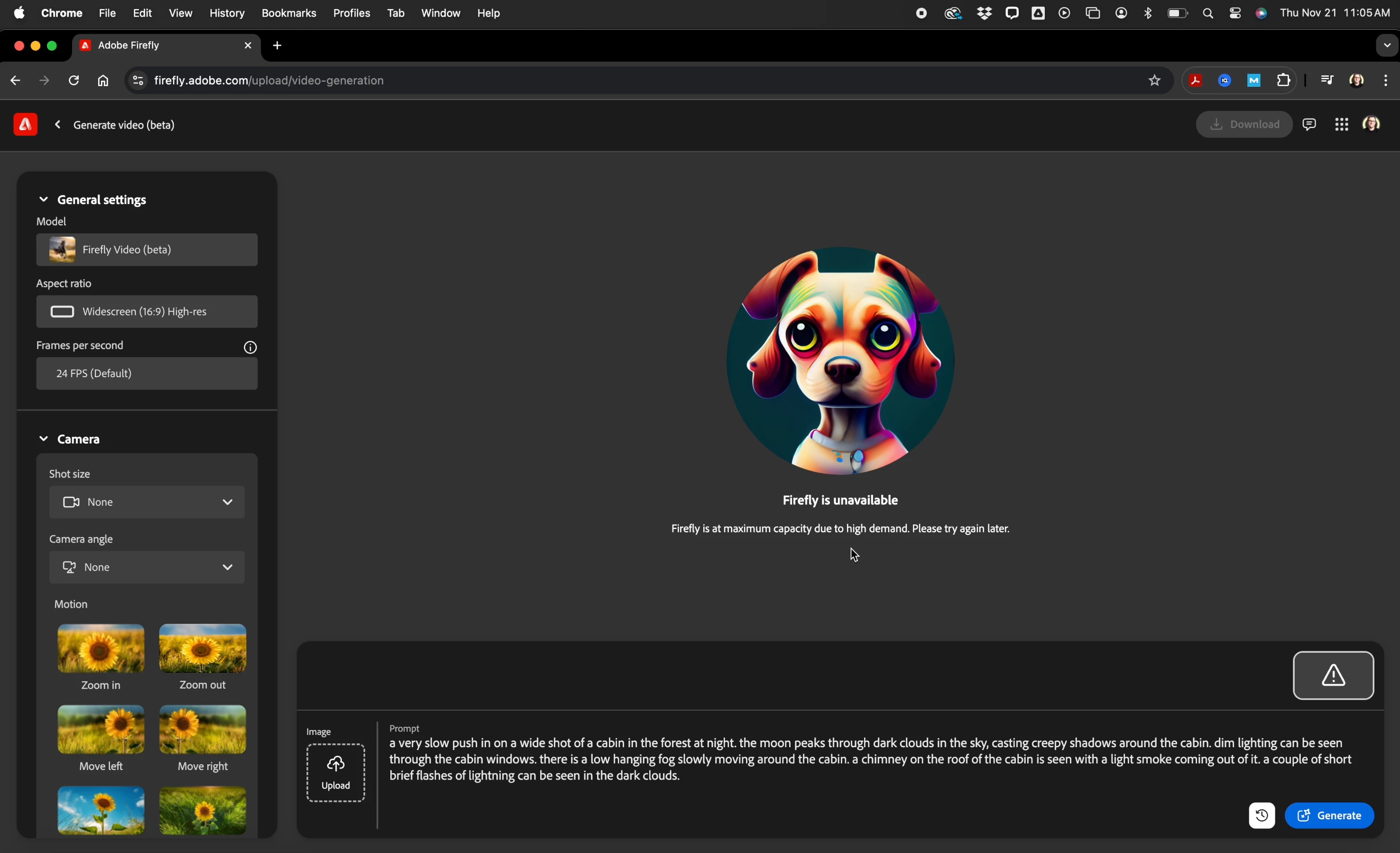This screenshot has height=853, width=1400.
Task: Open the History menu
Action: click(227, 13)
